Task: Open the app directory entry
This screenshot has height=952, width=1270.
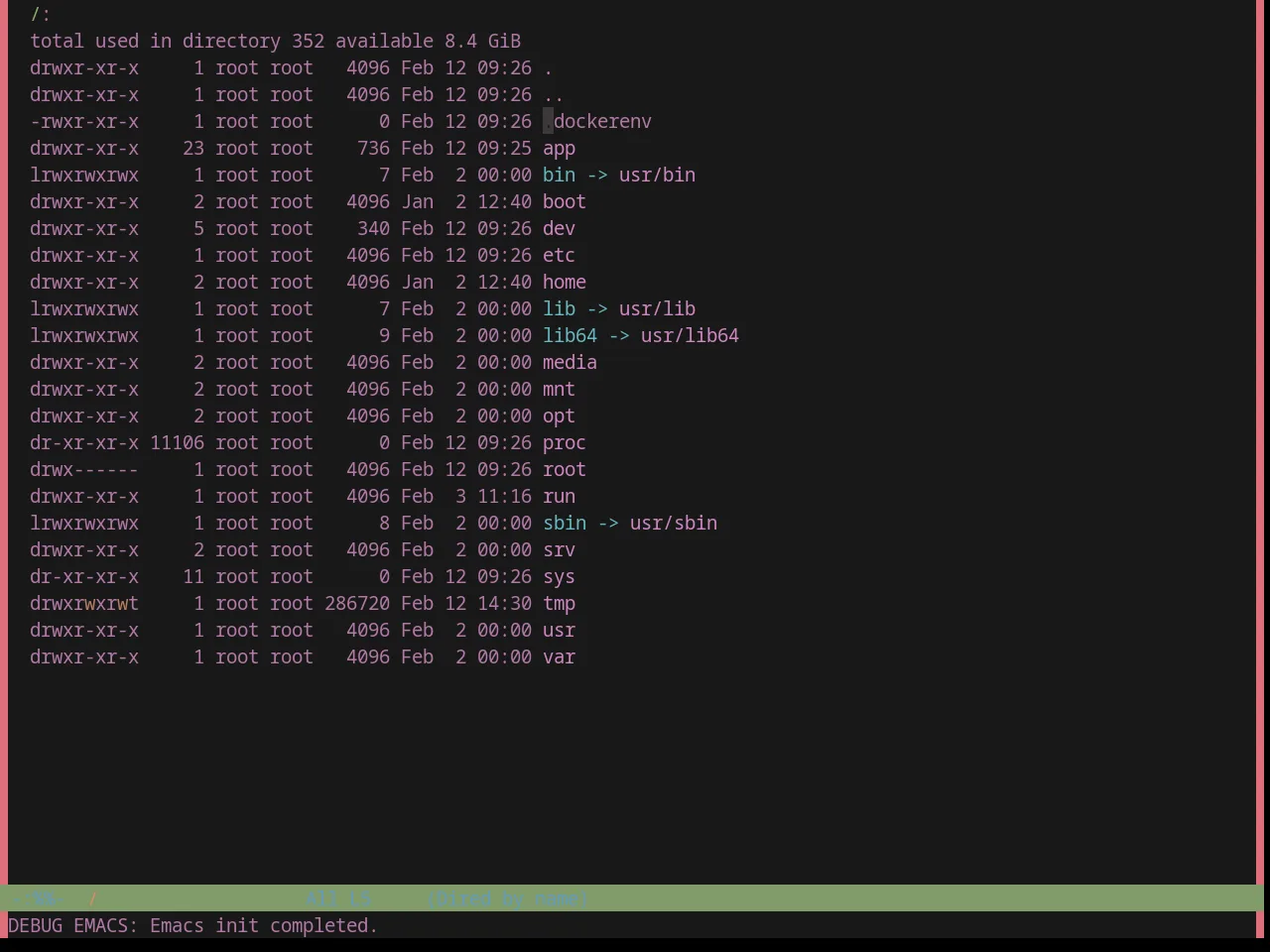Action: pos(559,148)
